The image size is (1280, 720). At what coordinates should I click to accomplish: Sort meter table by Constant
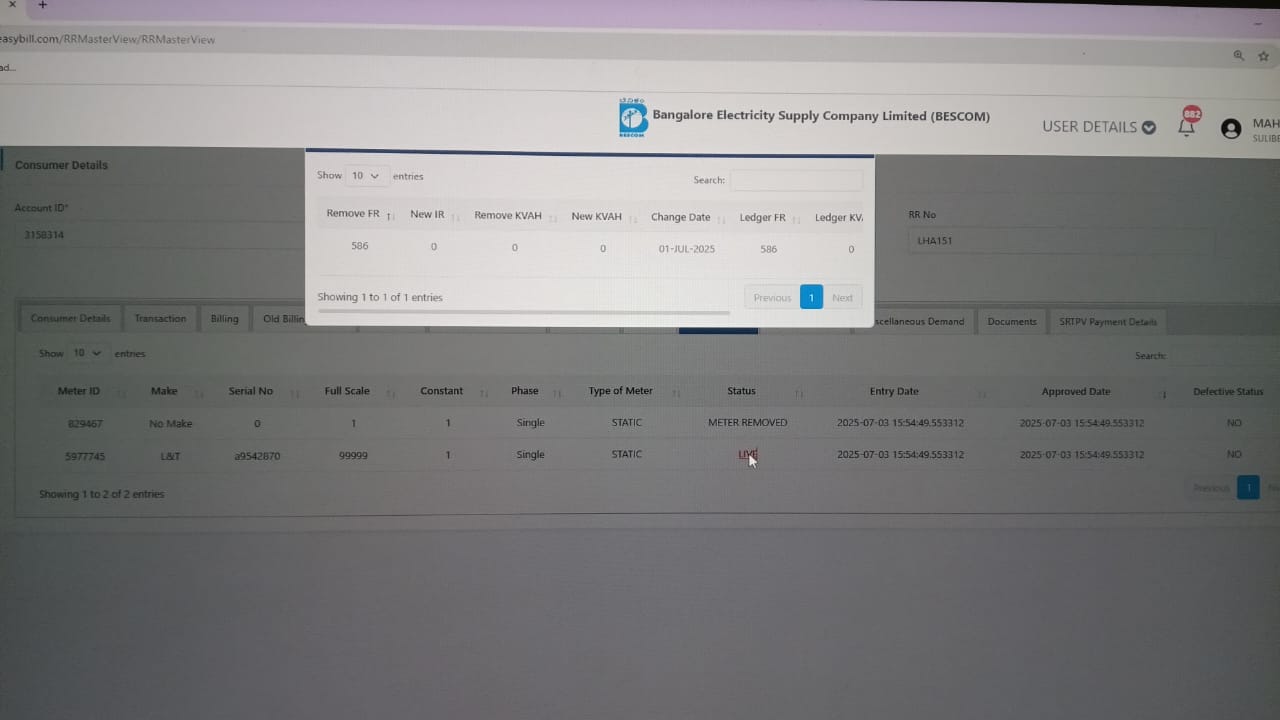click(x=442, y=391)
